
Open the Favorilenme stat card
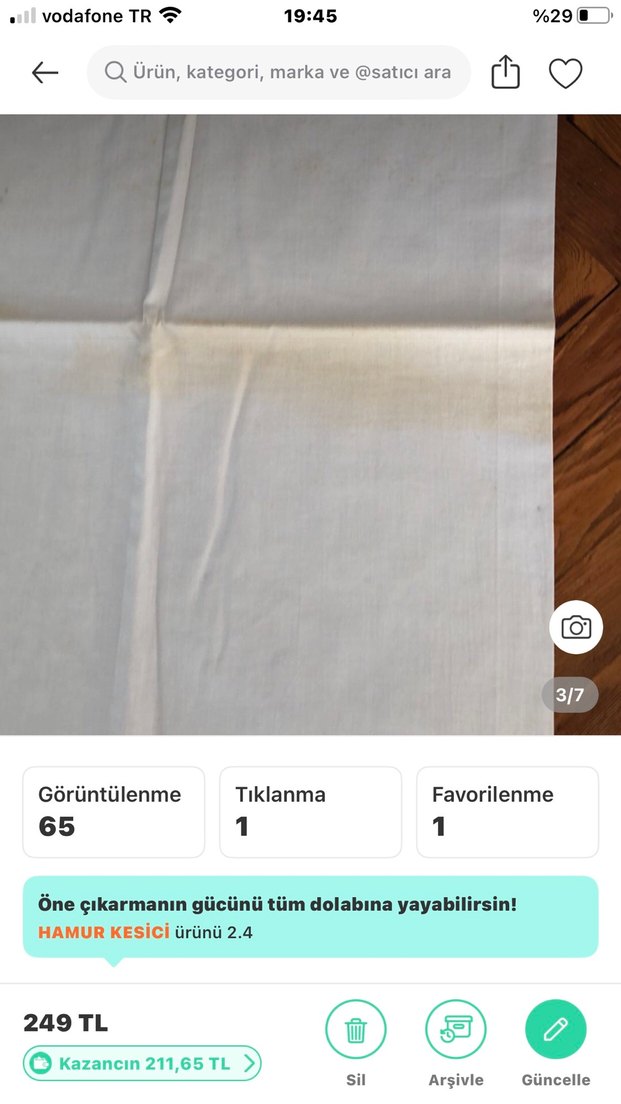[x=508, y=812]
